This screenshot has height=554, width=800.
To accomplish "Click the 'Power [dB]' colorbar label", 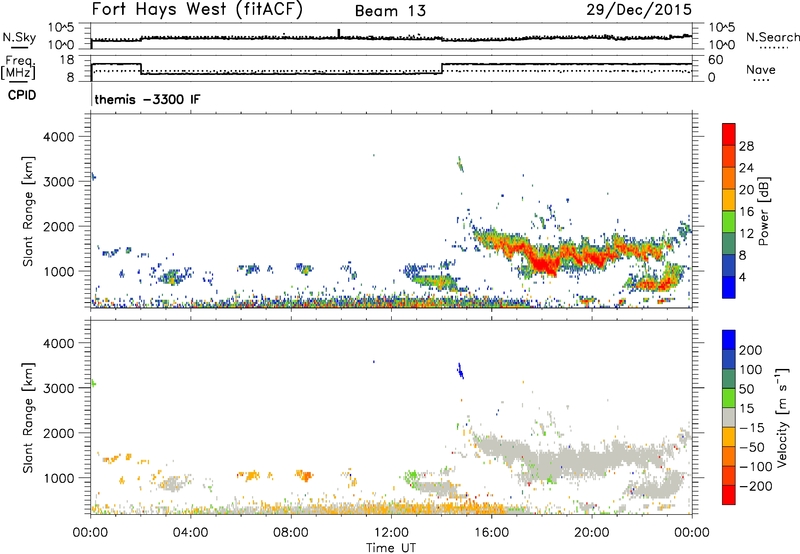I will coord(763,211).
